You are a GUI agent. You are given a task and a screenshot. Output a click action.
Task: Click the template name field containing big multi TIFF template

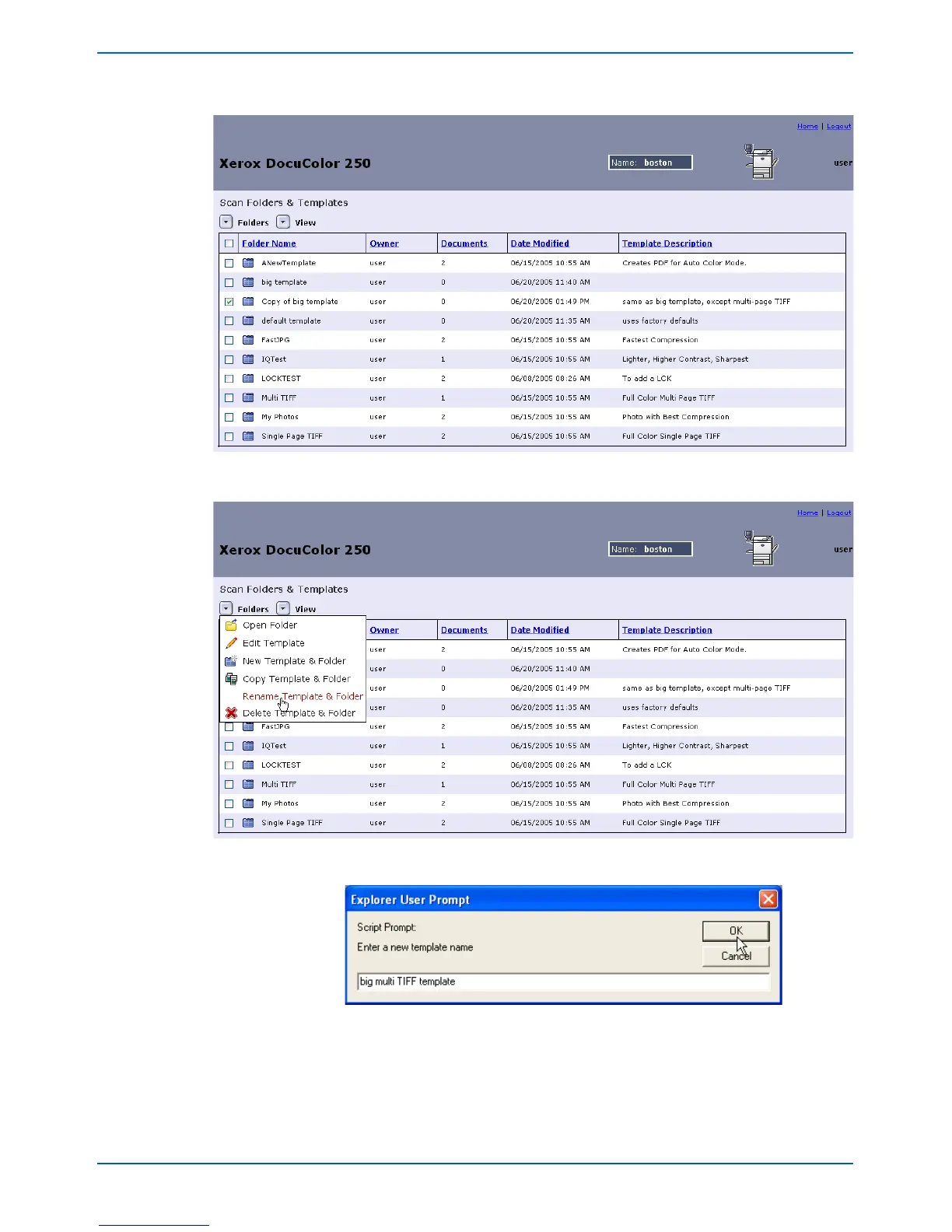click(x=563, y=982)
